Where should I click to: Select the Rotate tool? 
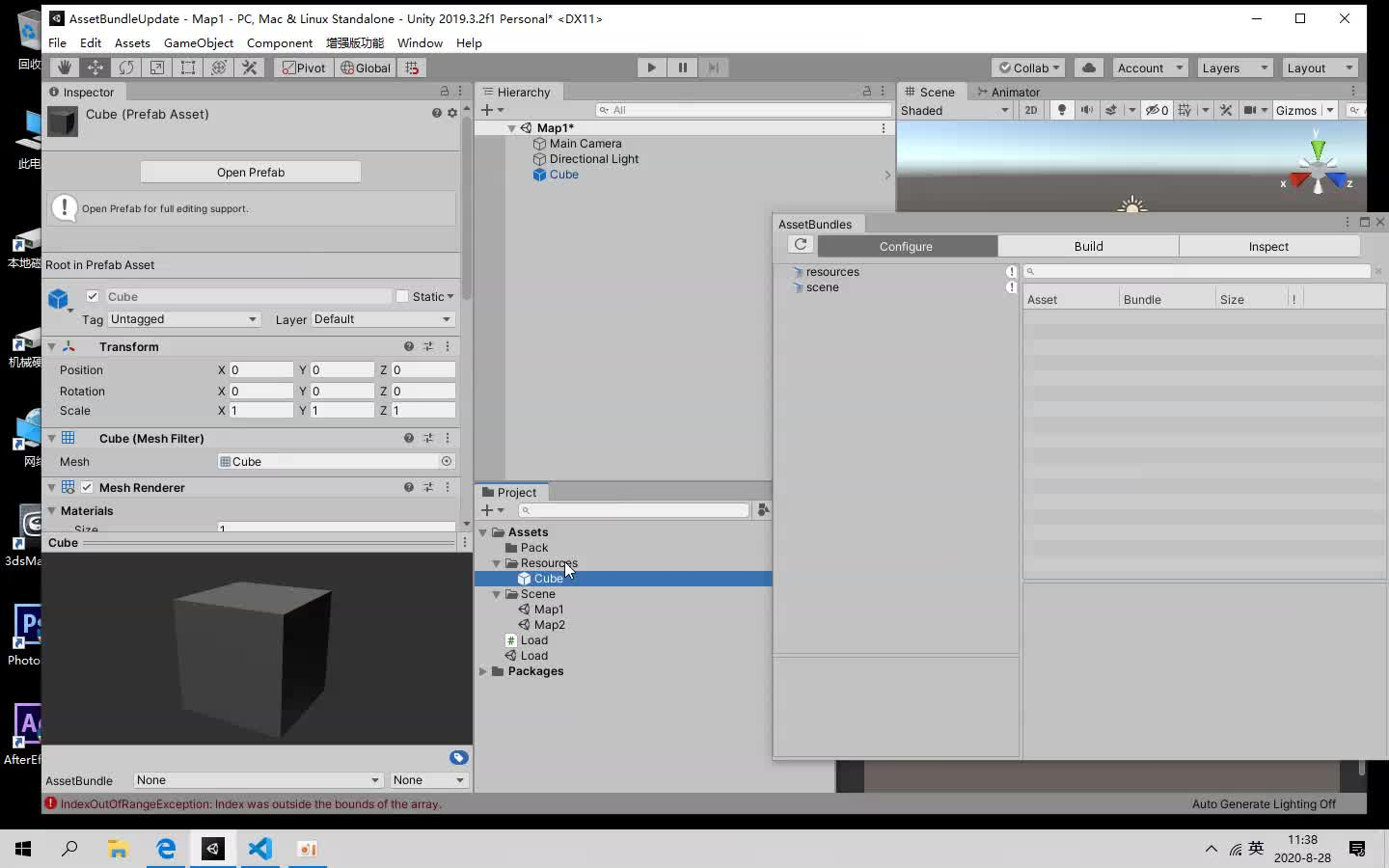(x=126, y=68)
